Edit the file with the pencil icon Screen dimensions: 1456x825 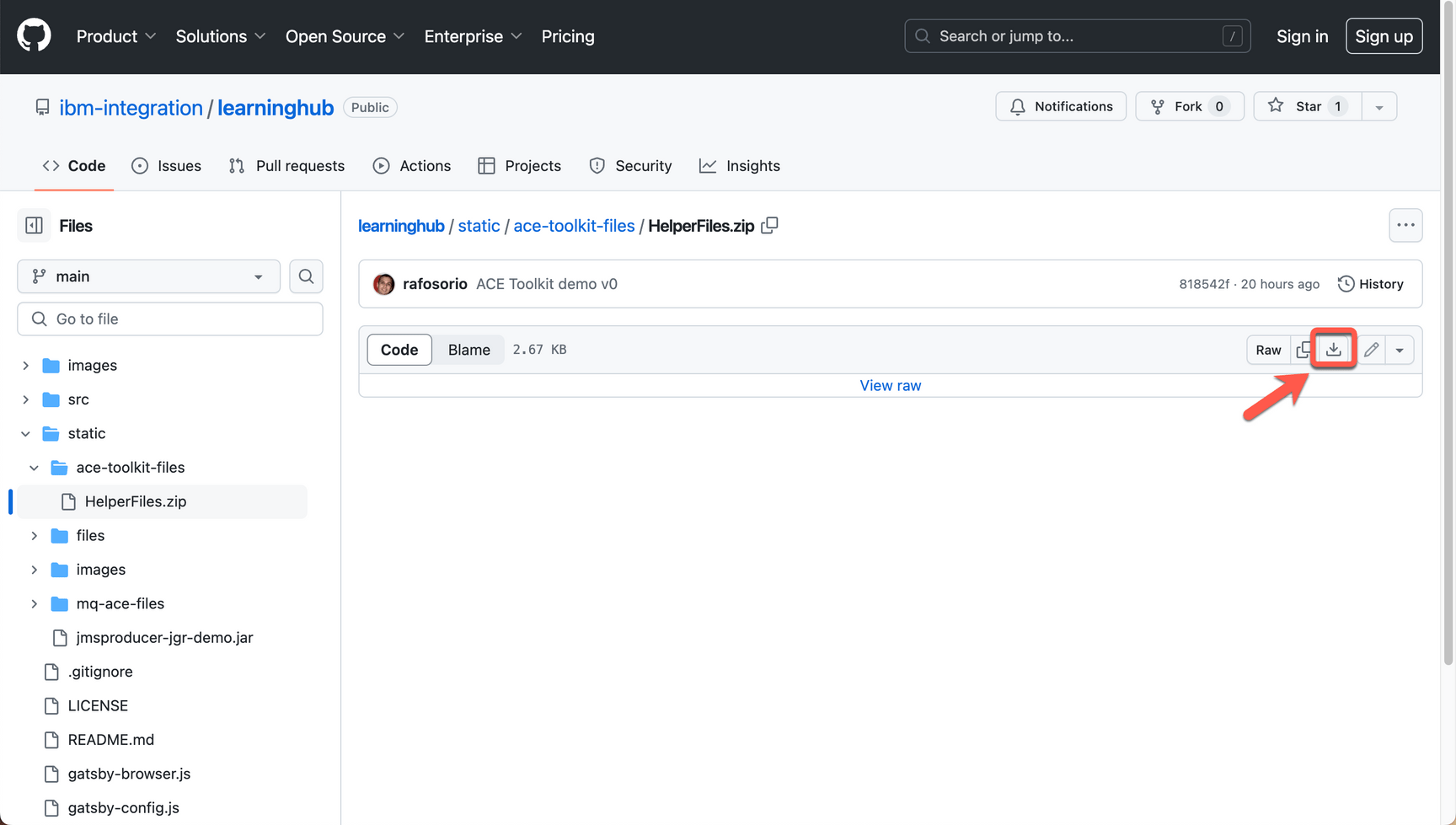(1372, 349)
